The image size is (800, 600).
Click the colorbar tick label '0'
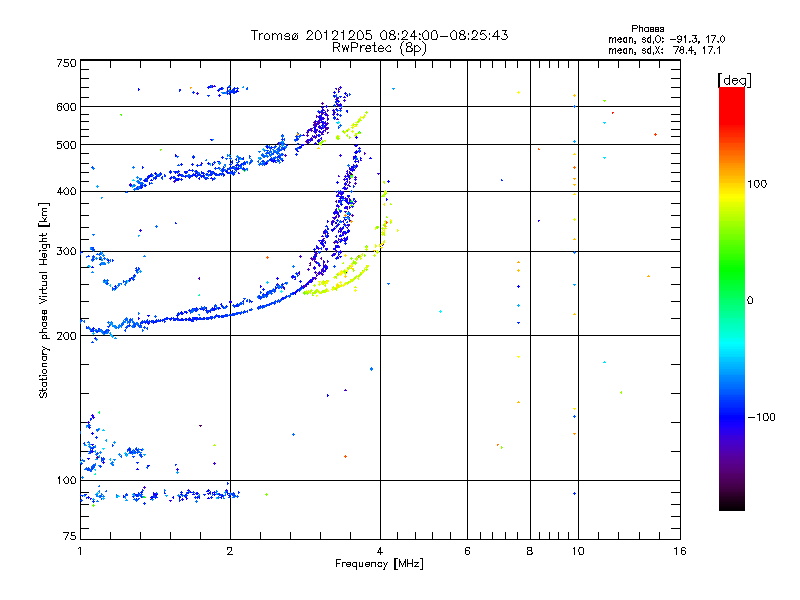tap(750, 301)
